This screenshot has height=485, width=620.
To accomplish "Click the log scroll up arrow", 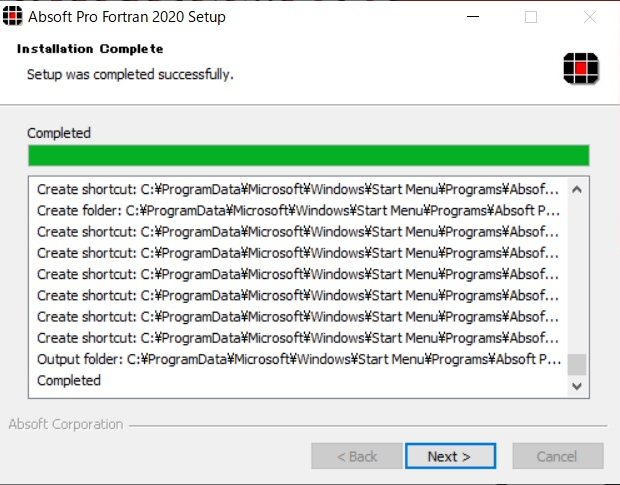I will [577, 189].
